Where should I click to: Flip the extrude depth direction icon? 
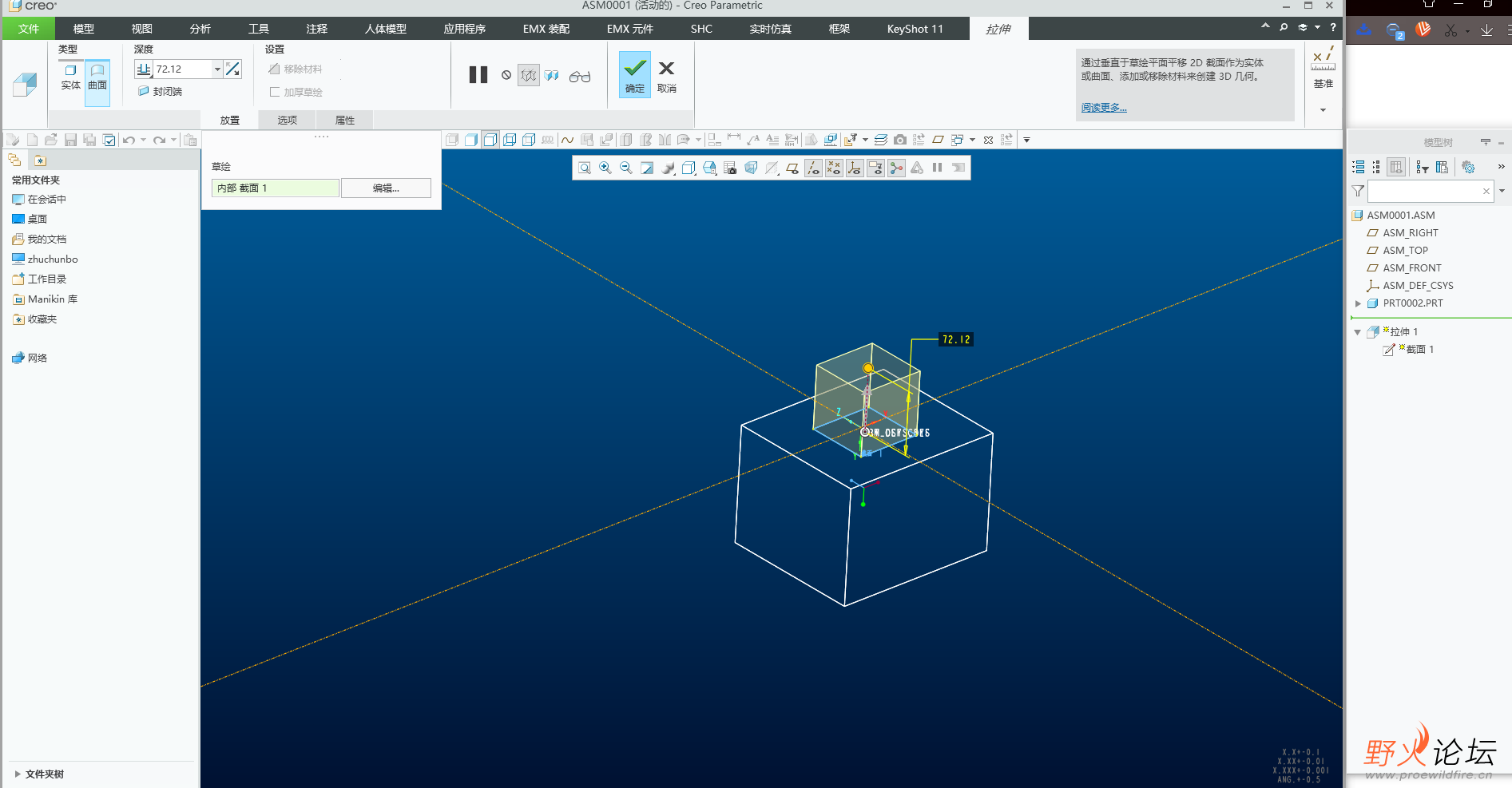coord(232,69)
